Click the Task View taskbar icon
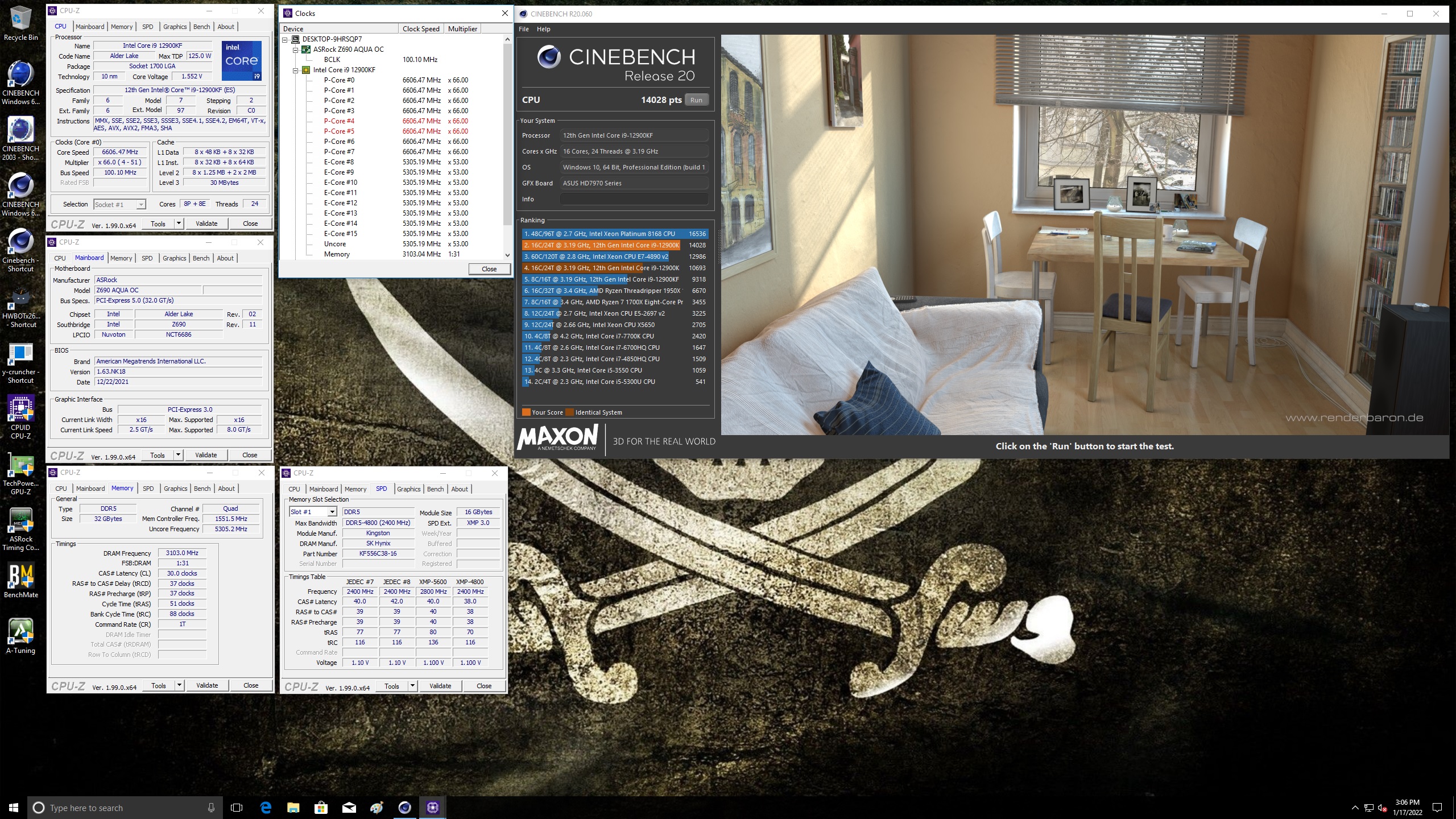Image resolution: width=1456 pixels, height=819 pixels. 237,808
